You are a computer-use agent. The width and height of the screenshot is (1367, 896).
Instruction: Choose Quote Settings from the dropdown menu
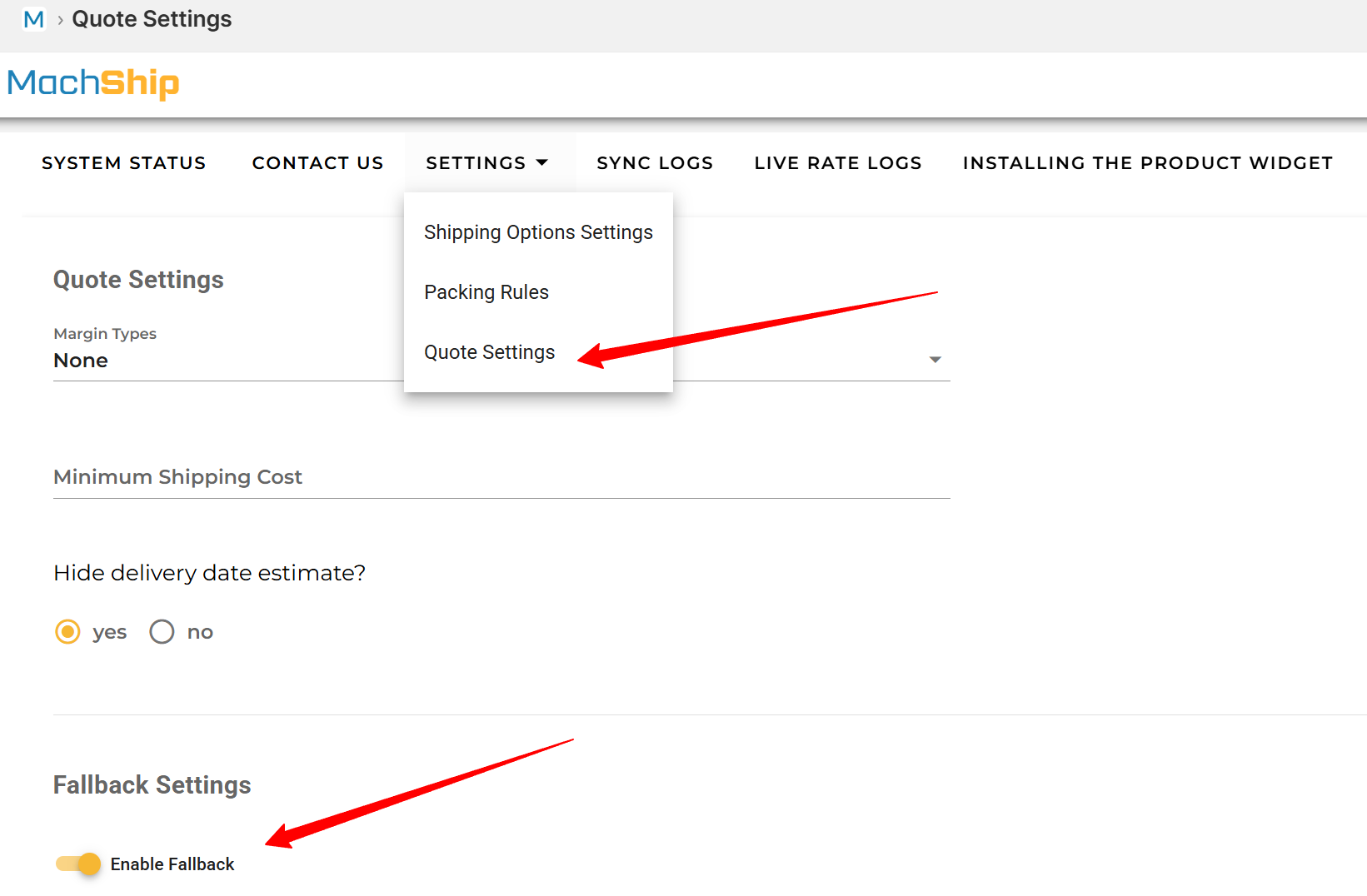pos(490,352)
